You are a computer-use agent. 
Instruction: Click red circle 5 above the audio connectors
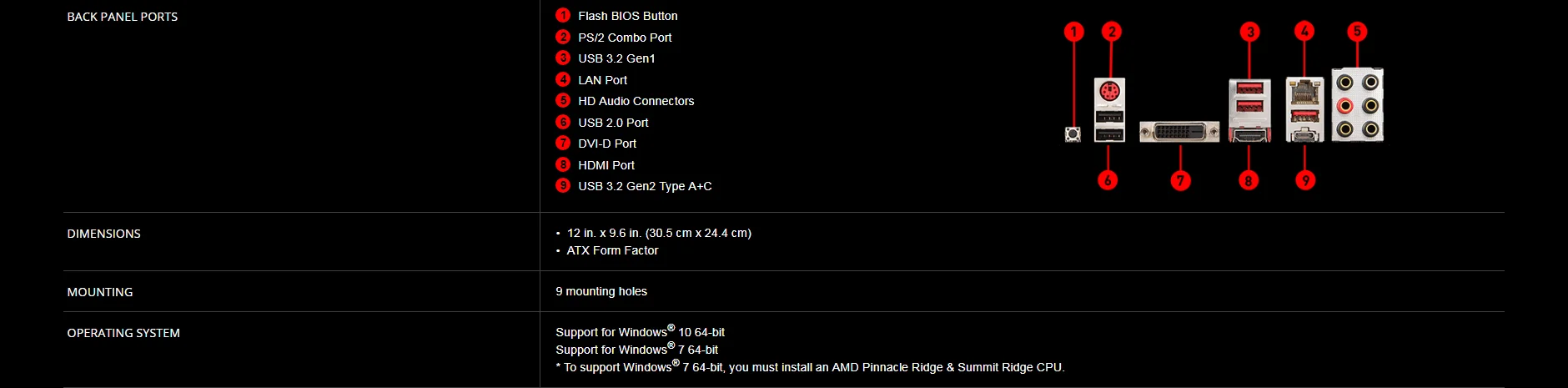point(1357,32)
